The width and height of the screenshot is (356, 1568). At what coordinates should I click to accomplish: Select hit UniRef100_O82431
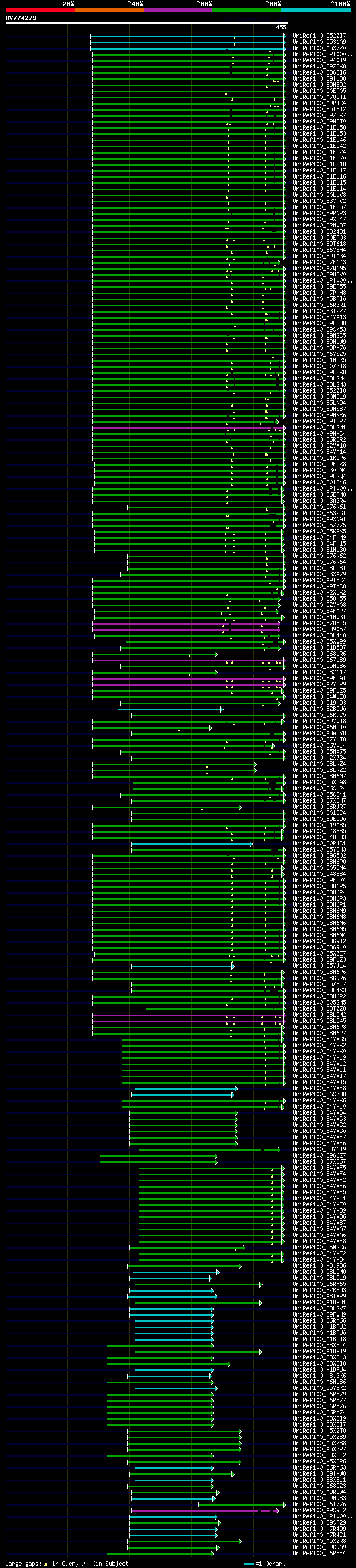tap(319, 232)
